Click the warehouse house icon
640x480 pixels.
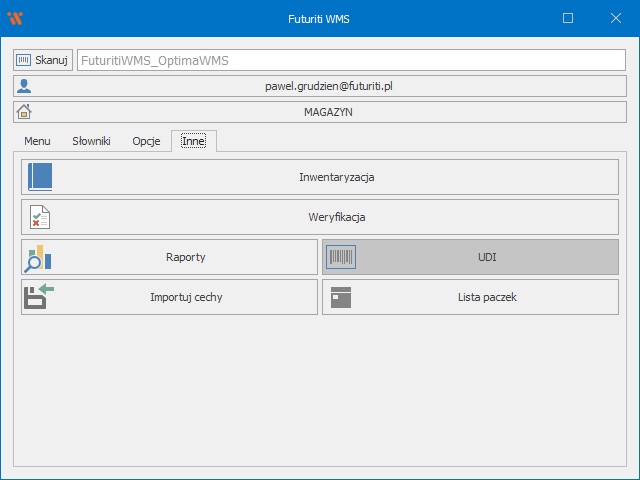coord(25,112)
